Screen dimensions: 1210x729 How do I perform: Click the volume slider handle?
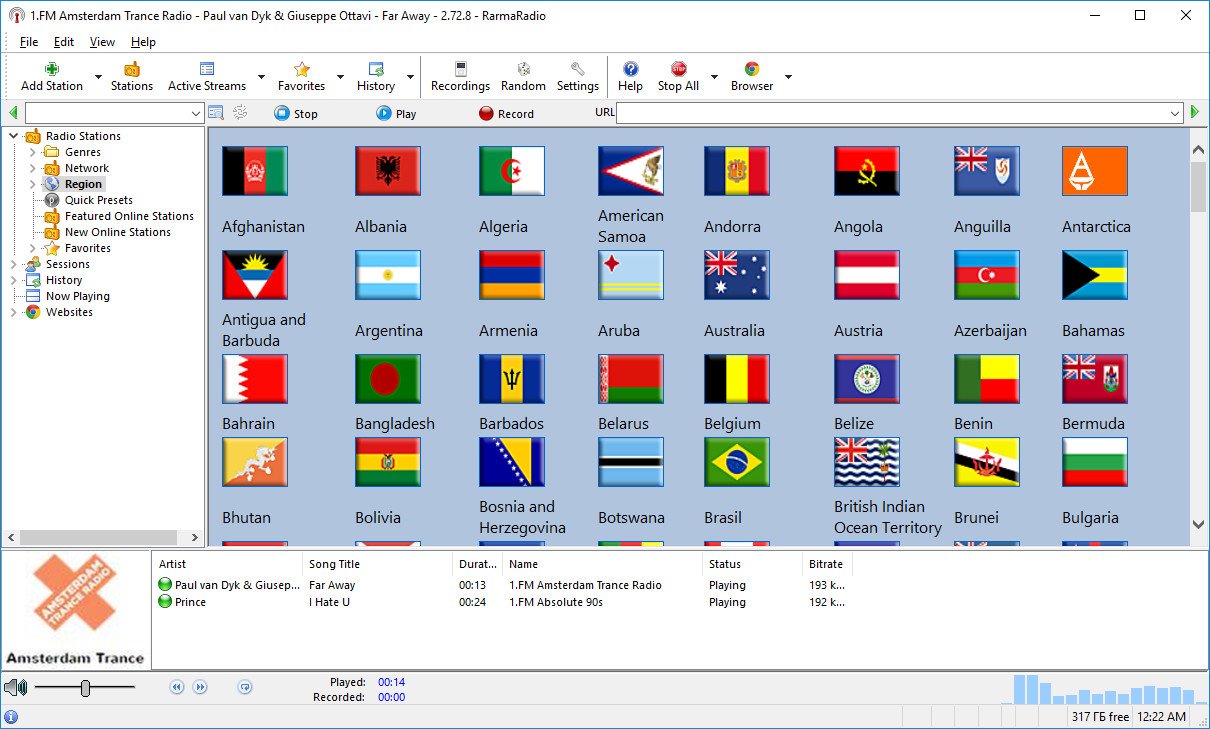86,687
